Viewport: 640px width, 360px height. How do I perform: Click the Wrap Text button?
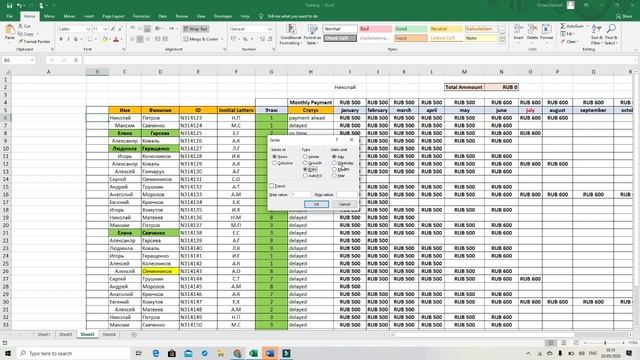pyautogui.click(x=196, y=29)
